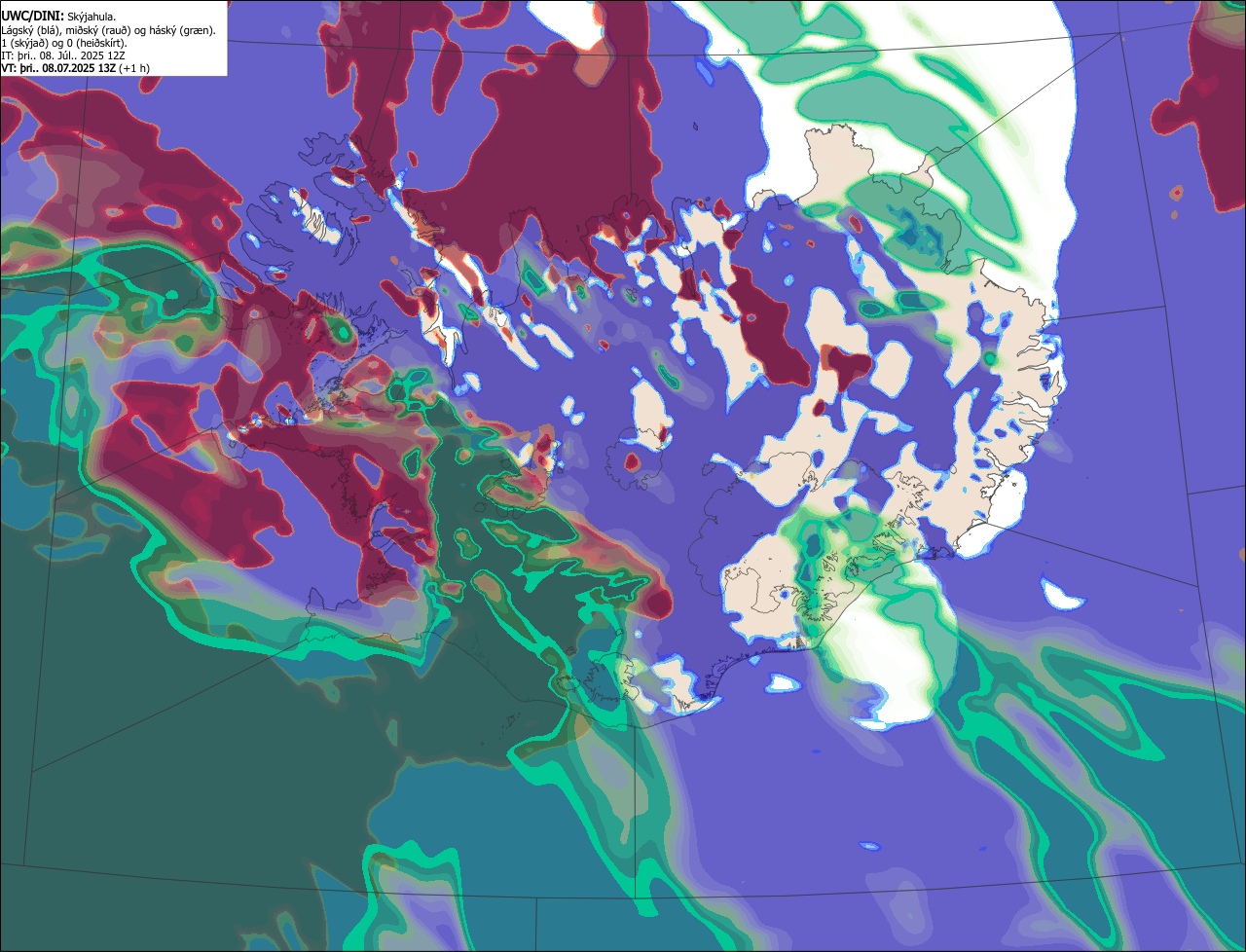Click the line '1 (skýjað) og 0 (heiðskírt).'
The width and height of the screenshot is (1246, 952).
tap(64, 43)
